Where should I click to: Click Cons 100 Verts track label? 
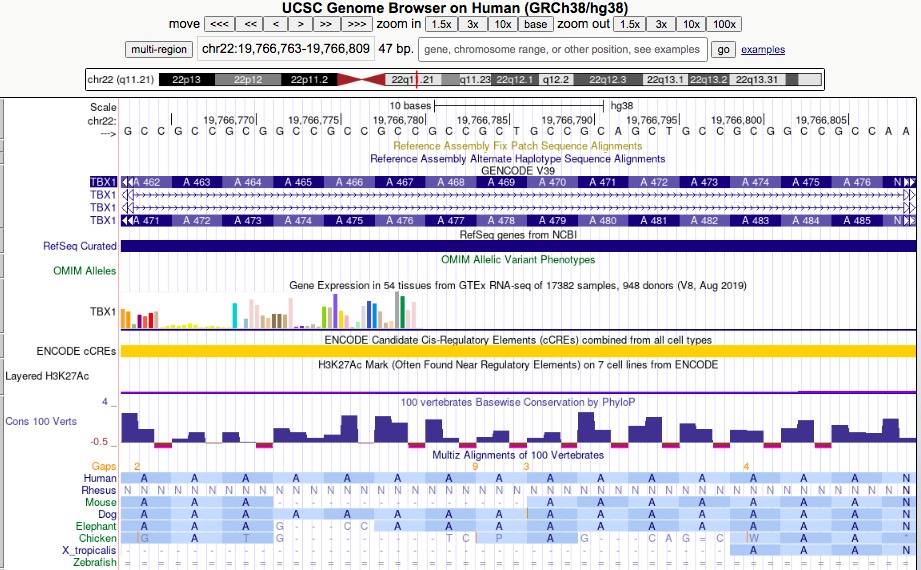coord(41,421)
